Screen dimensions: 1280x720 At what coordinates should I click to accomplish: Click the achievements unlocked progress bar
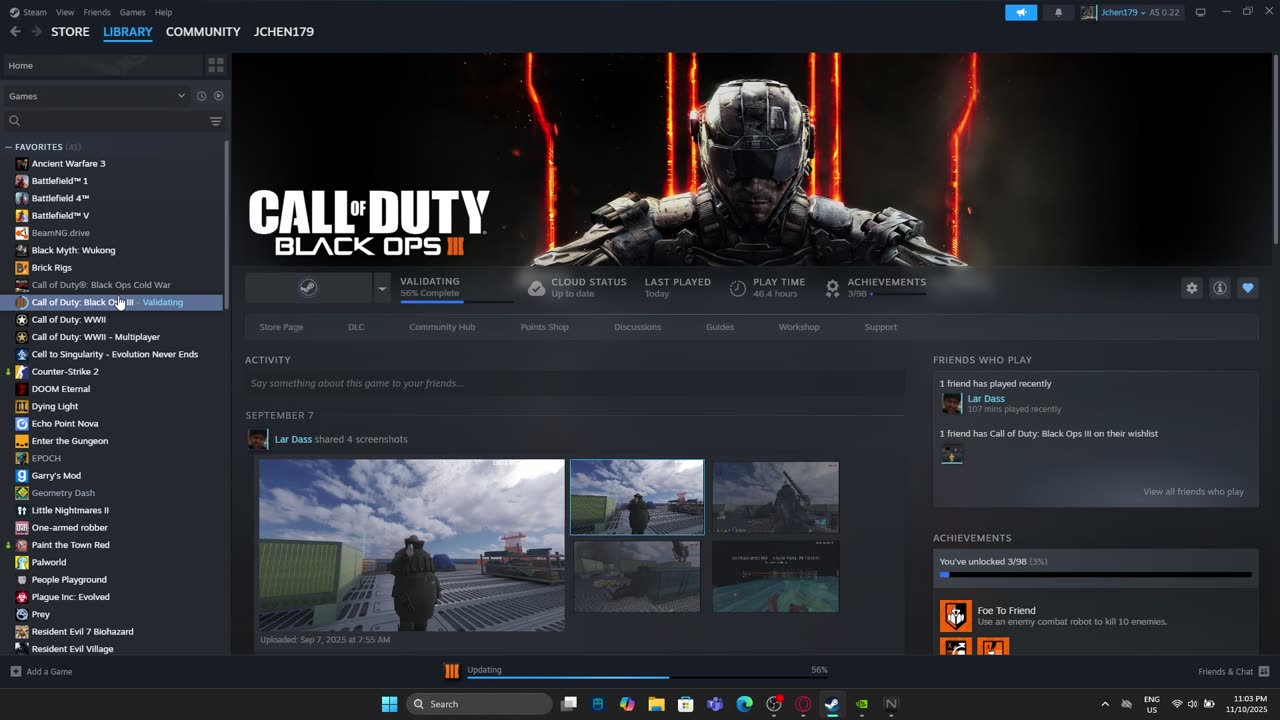(x=1095, y=575)
